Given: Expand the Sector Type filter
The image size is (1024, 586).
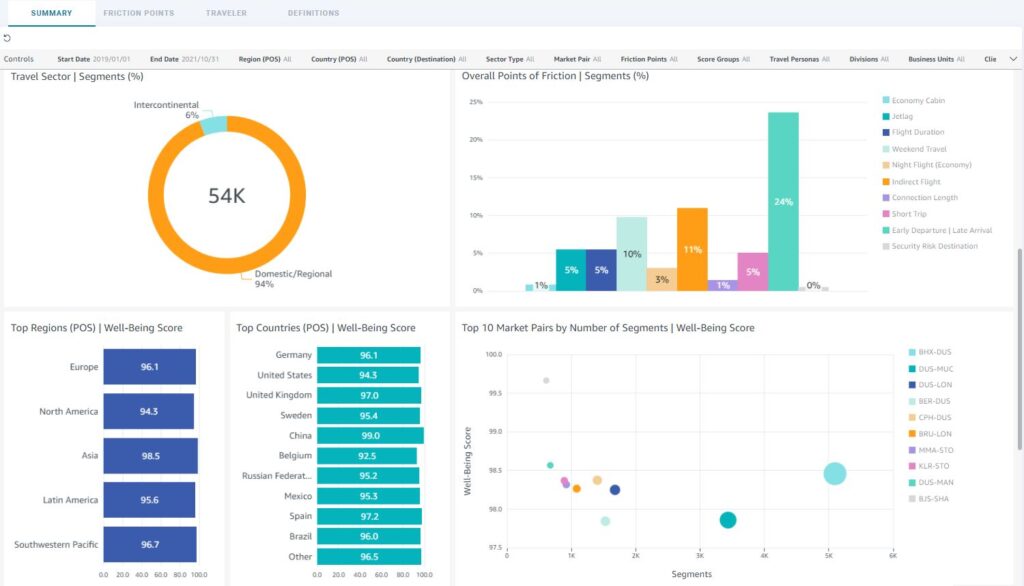Looking at the screenshot, I should point(511,59).
